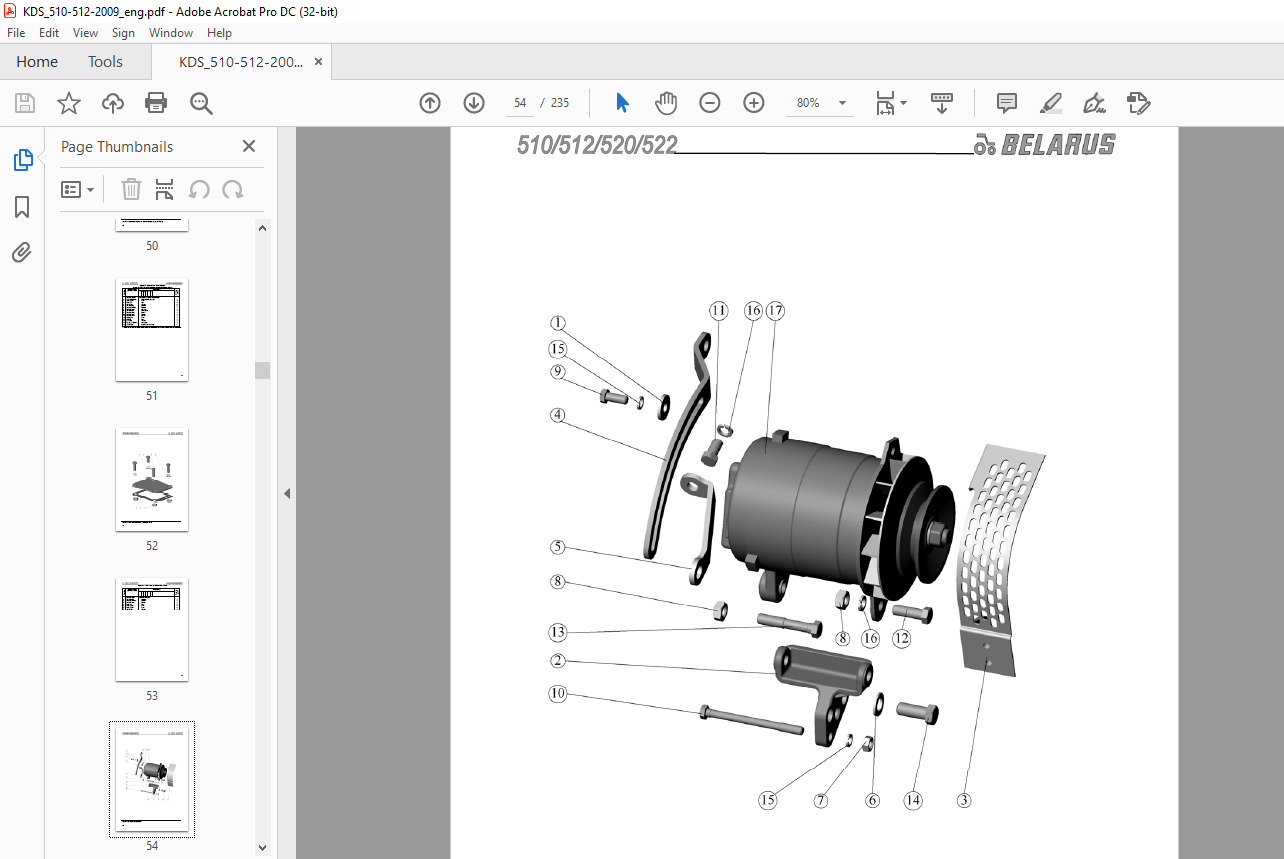The height and width of the screenshot is (859, 1284).
Task: Rotate pages clockwise
Action: click(233, 189)
